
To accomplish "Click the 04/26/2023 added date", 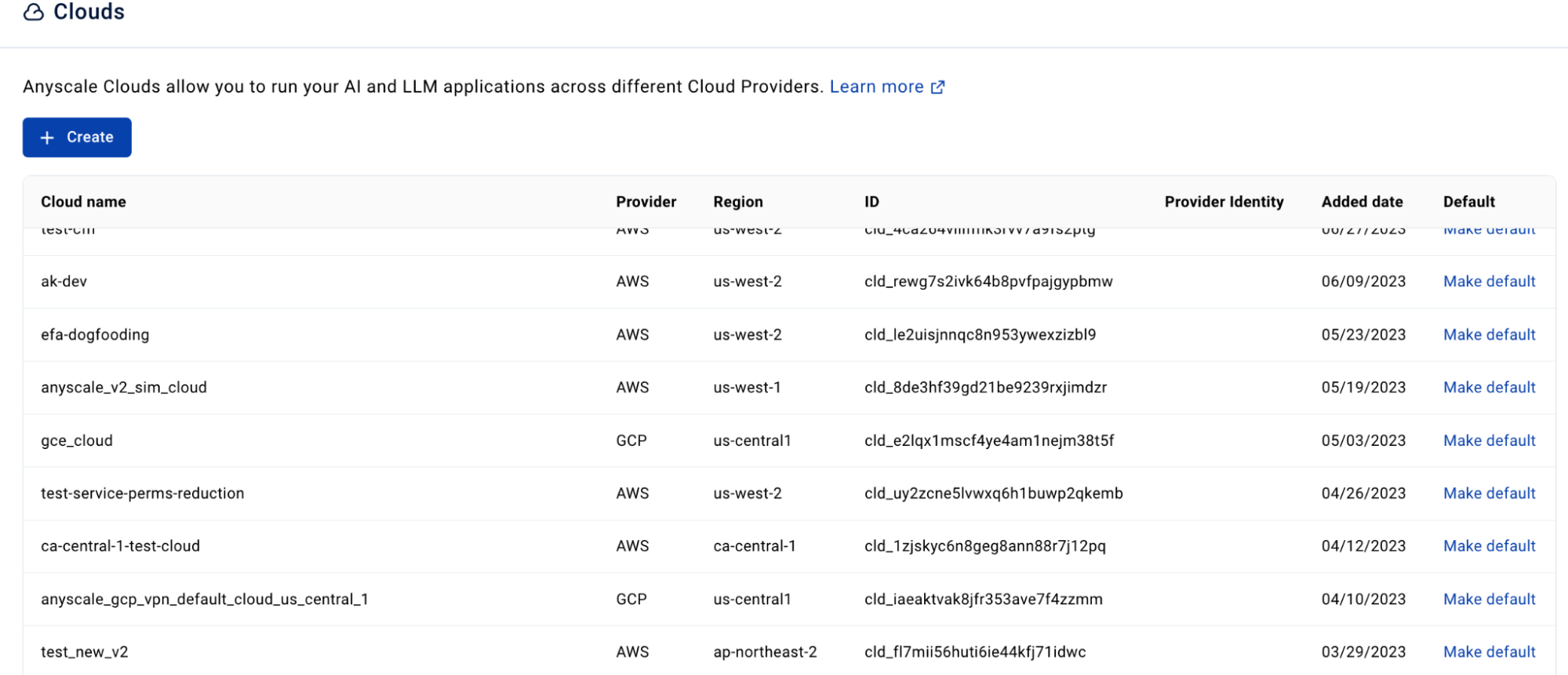I will [x=1363, y=493].
